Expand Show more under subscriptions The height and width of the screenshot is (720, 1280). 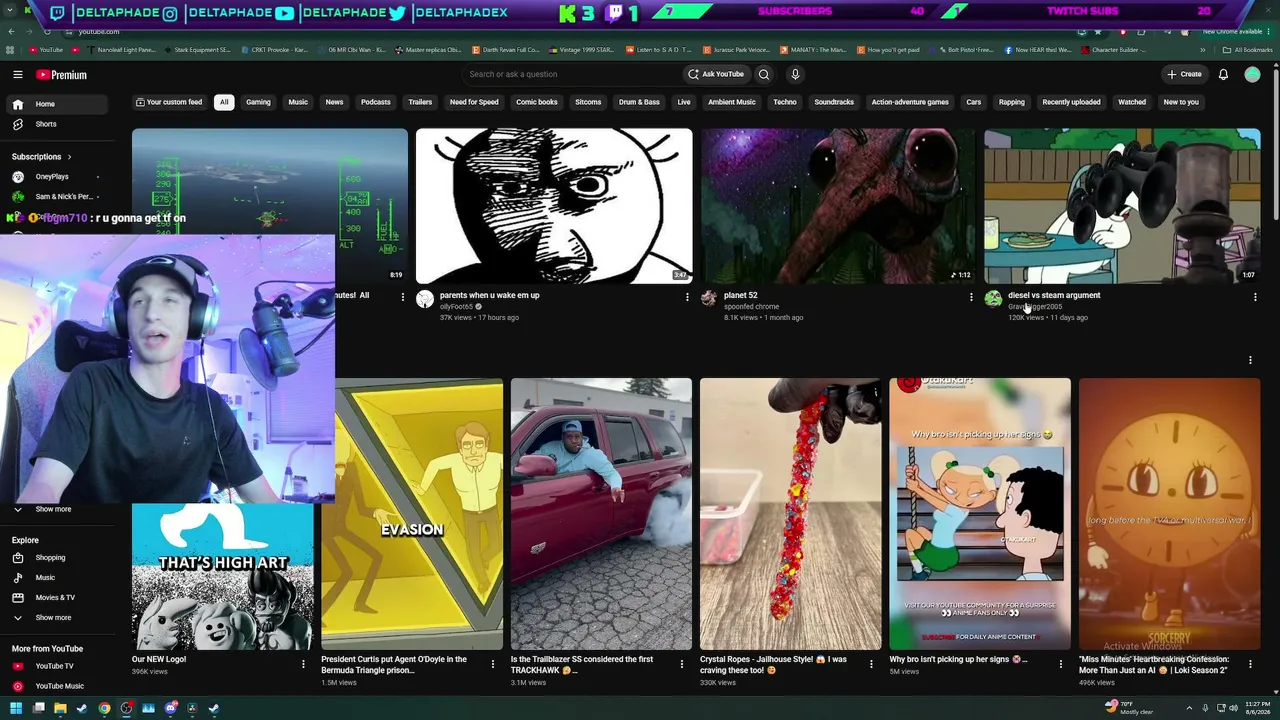coord(56,509)
